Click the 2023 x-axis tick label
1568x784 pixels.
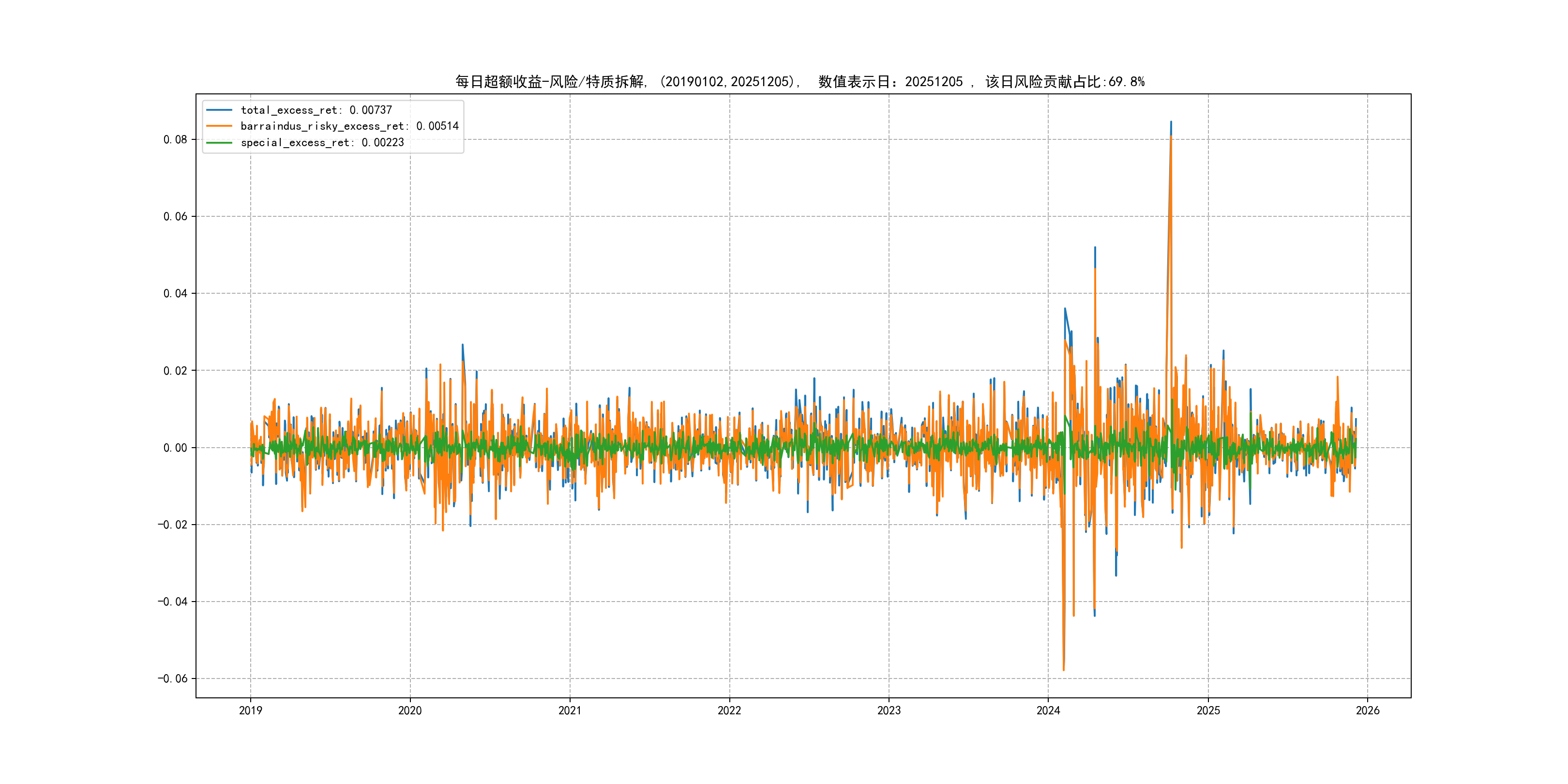pos(889,710)
